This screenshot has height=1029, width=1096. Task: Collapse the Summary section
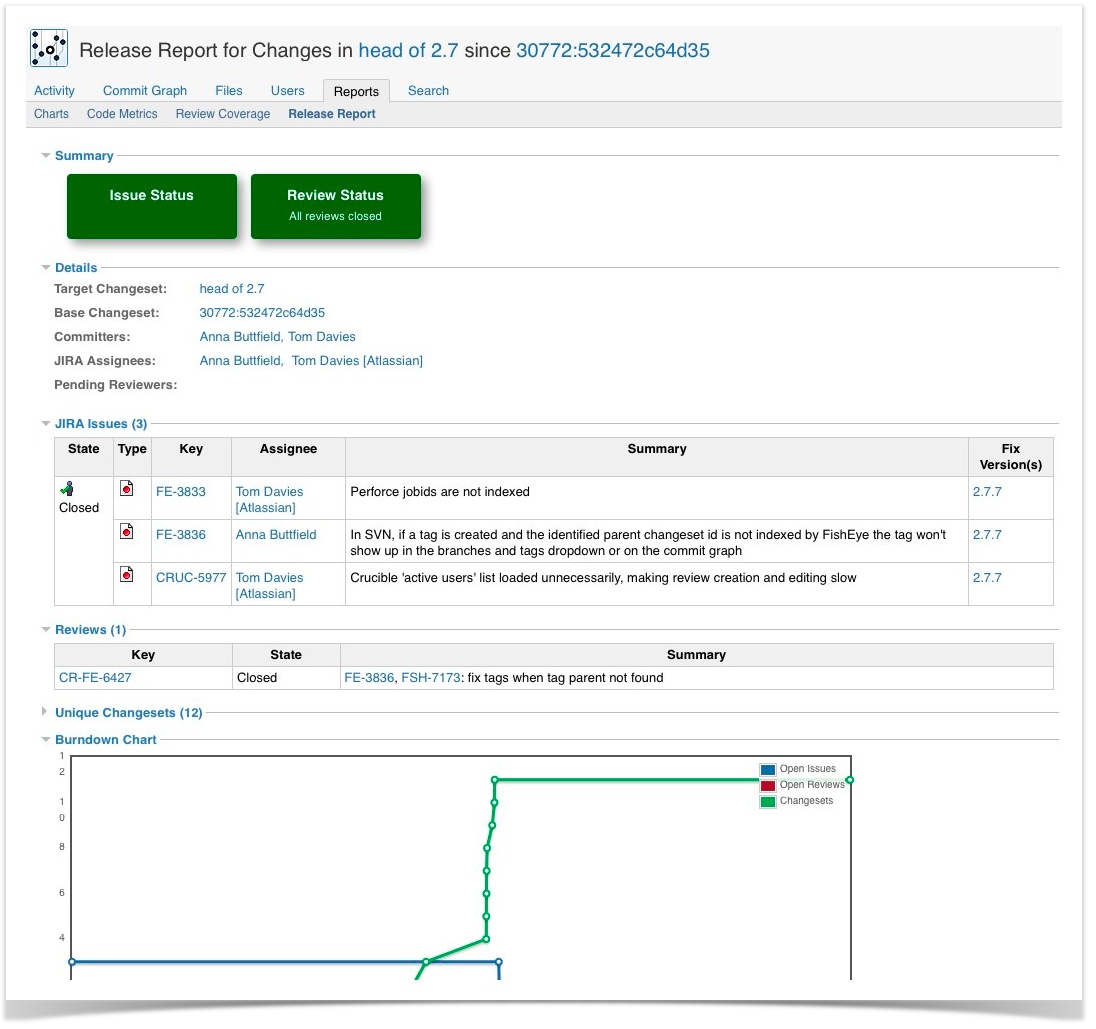coord(46,155)
